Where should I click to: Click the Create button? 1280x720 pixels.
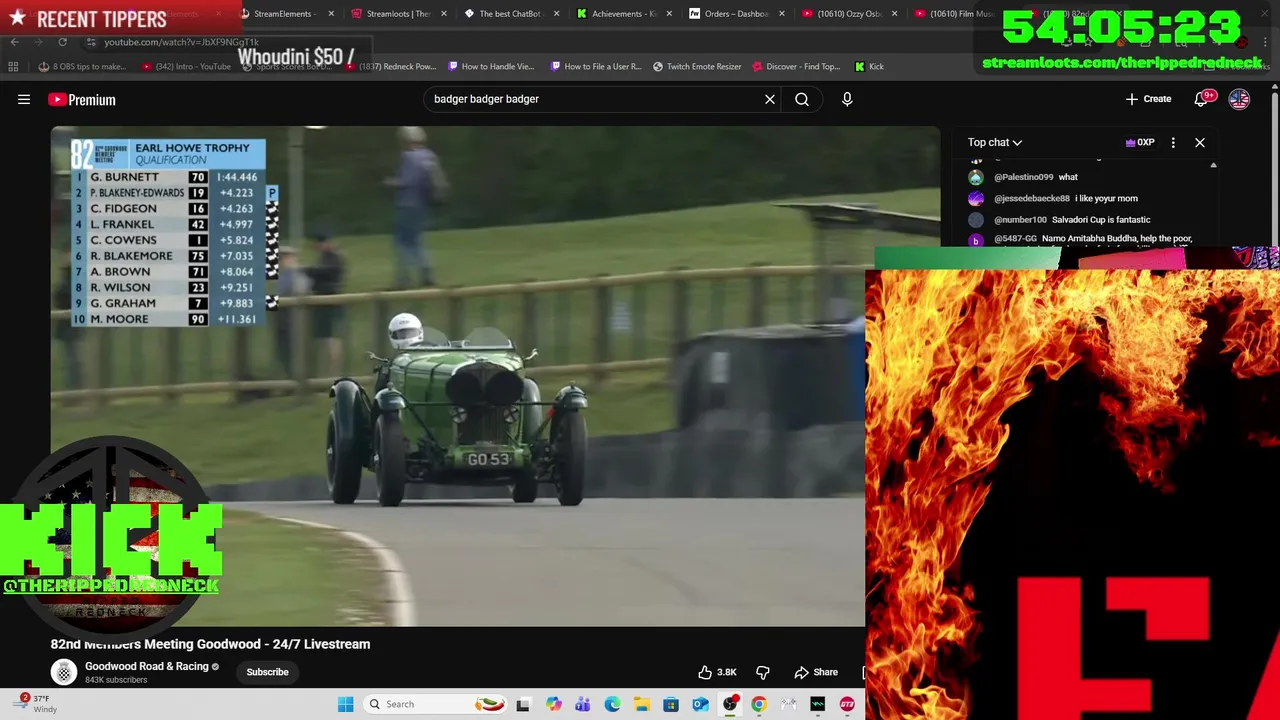[1149, 99]
